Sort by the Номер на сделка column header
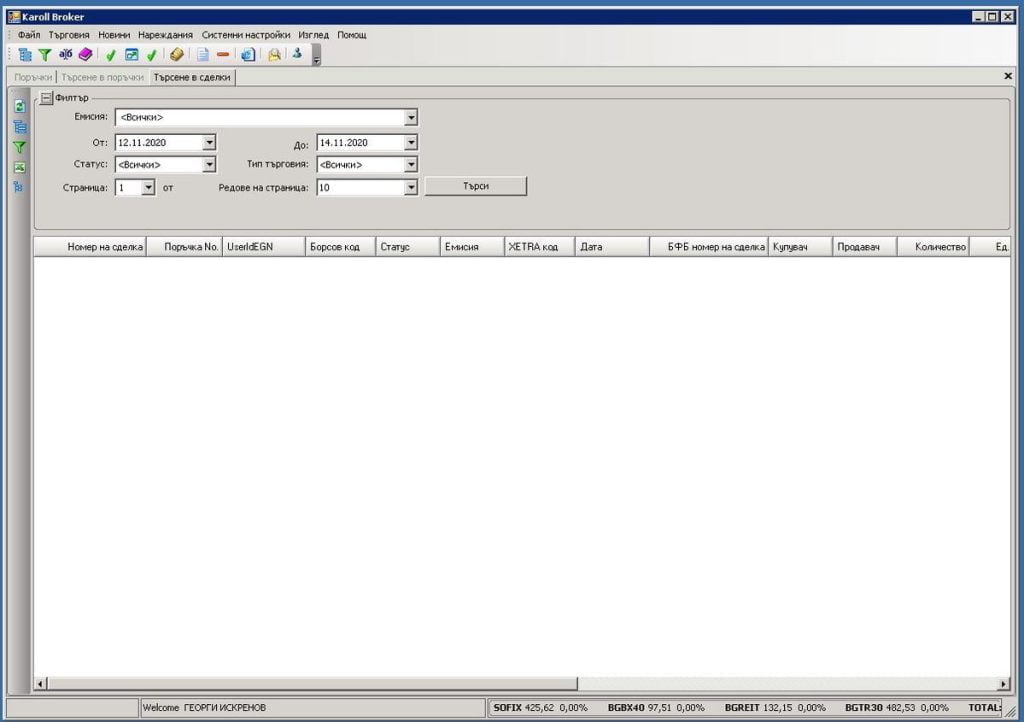1024x722 pixels. [x=90, y=247]
